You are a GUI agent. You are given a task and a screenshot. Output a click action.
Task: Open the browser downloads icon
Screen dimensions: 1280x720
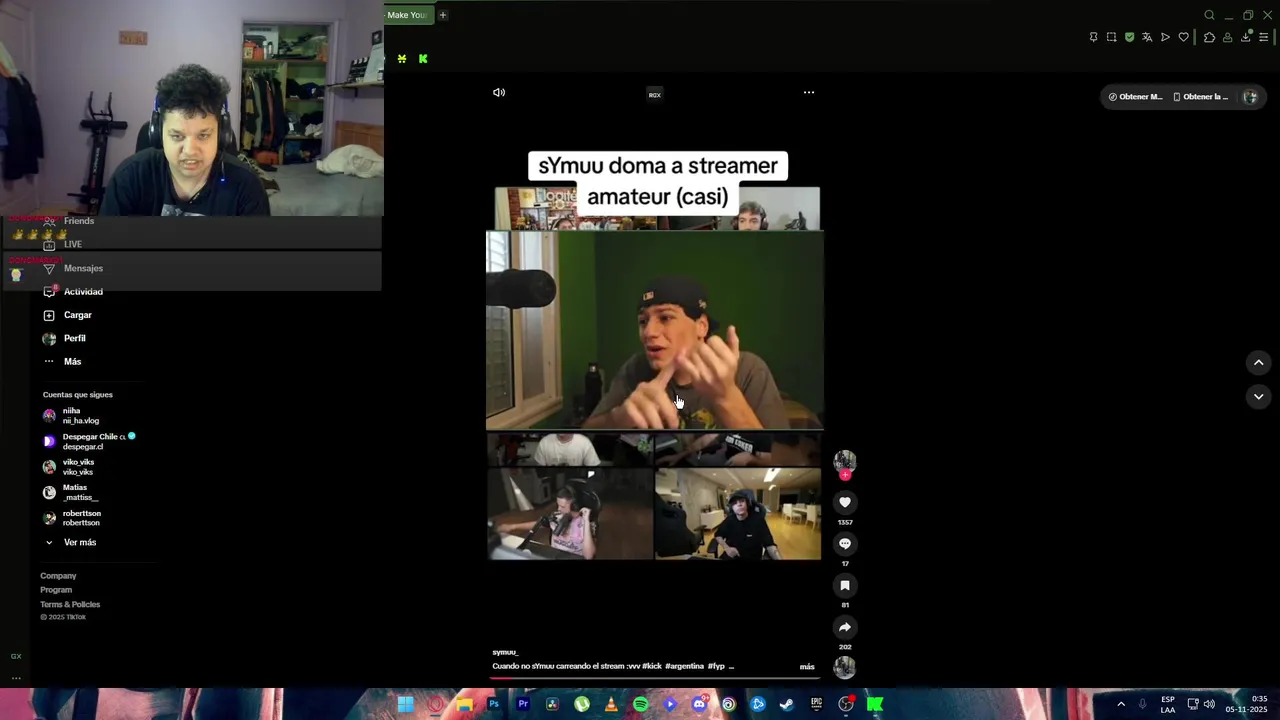(1246, 37)
